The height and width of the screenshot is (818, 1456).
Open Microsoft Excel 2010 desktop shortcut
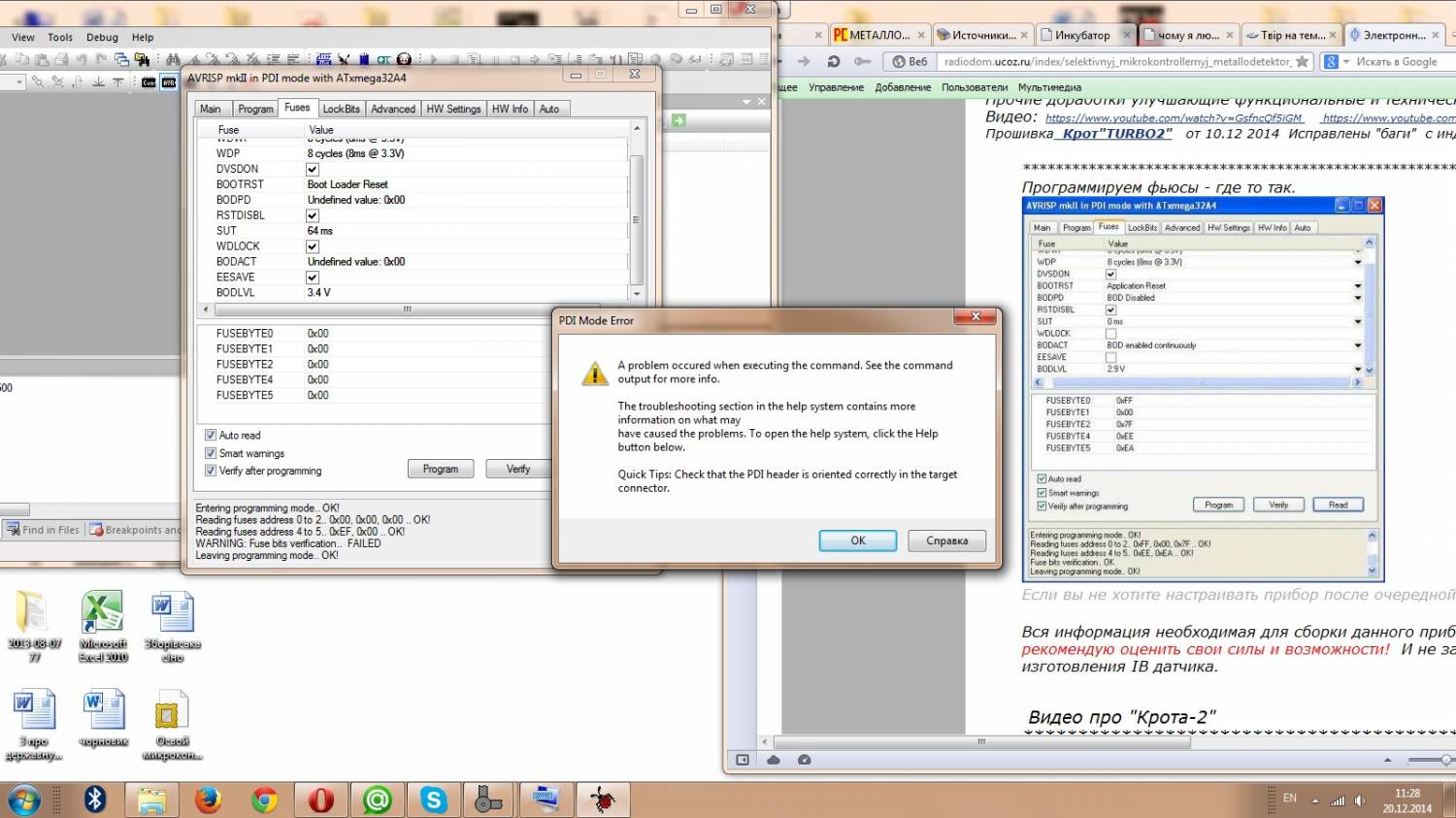coord(103,627)
